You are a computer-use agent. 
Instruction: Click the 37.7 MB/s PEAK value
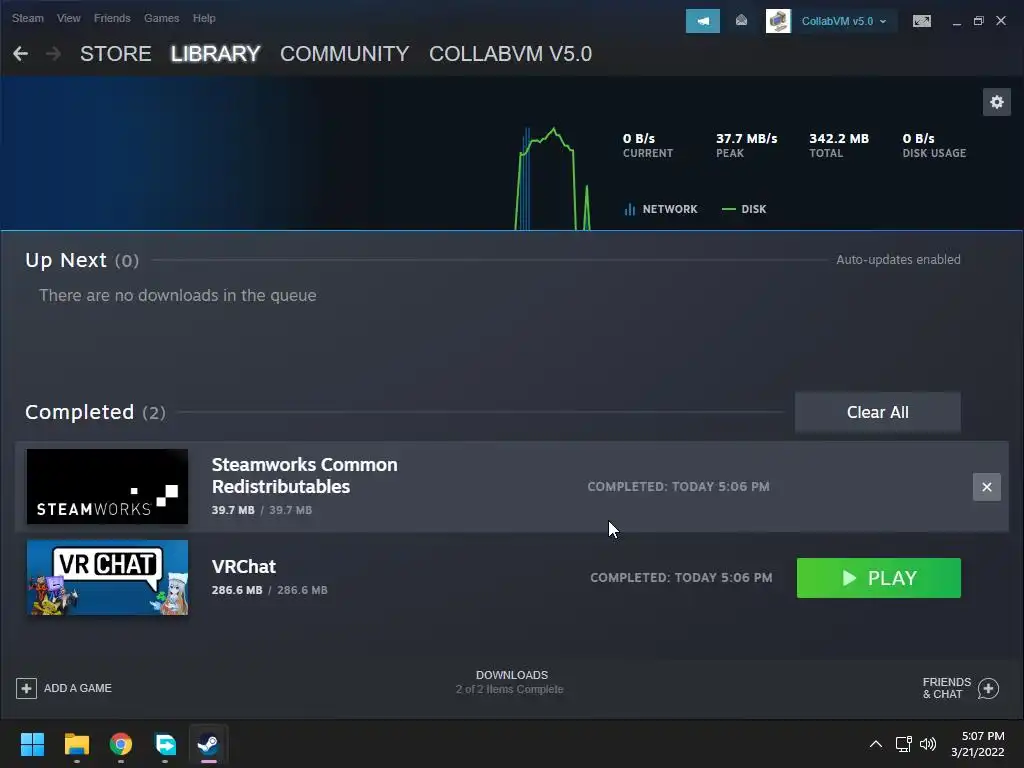tap(746, 138)
